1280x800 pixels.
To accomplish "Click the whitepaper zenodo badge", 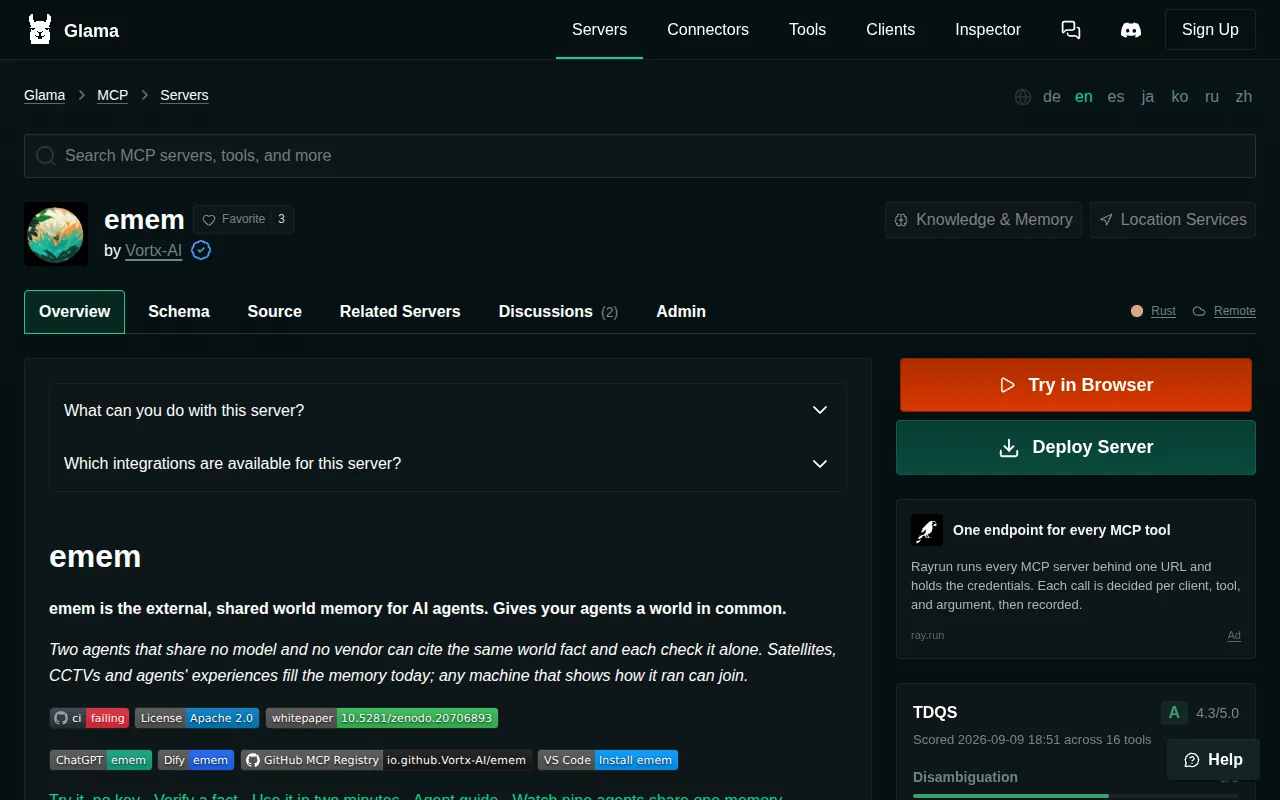I will (x=382, y=718).
